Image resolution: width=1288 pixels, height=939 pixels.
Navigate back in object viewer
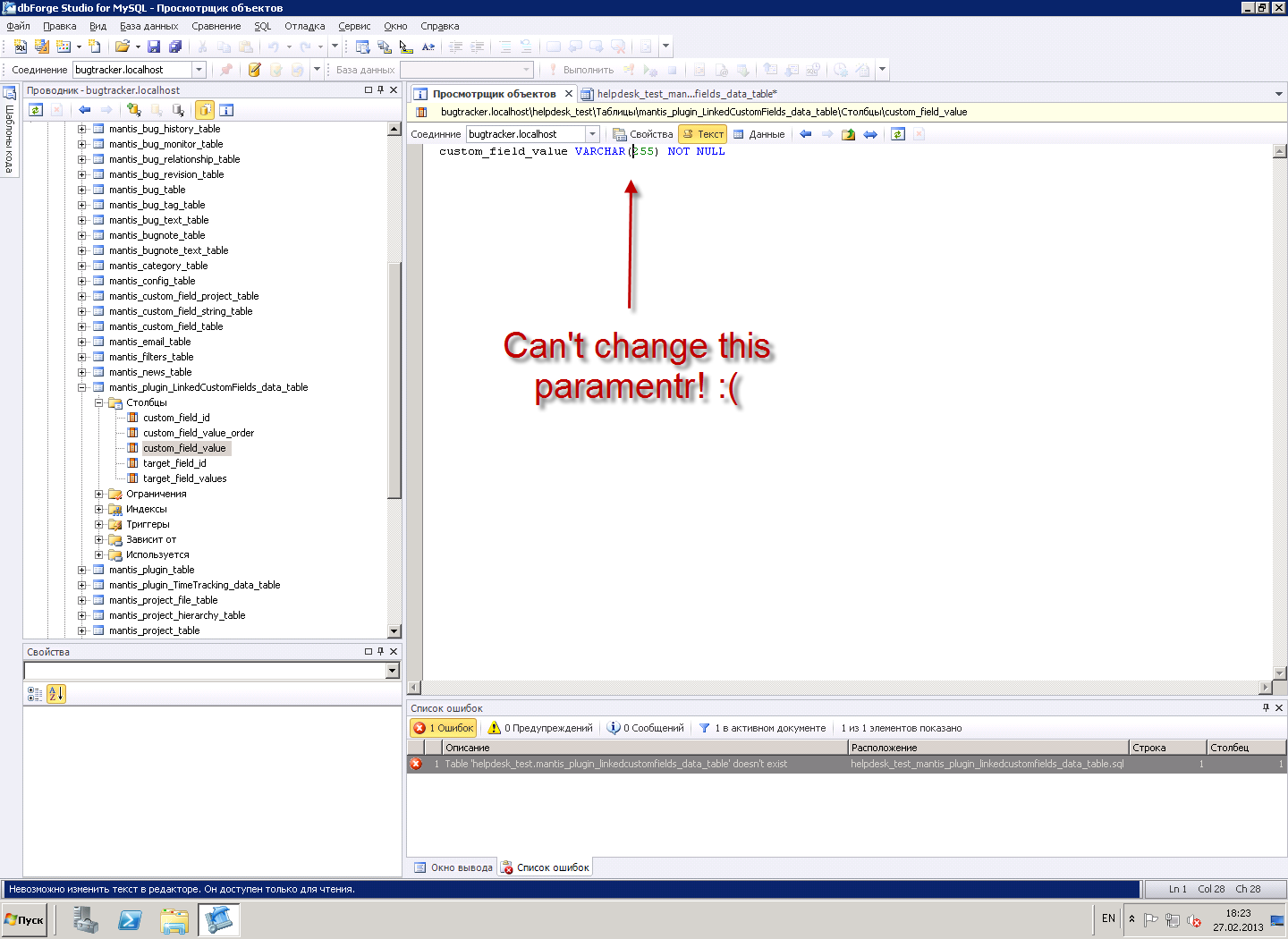806,134
